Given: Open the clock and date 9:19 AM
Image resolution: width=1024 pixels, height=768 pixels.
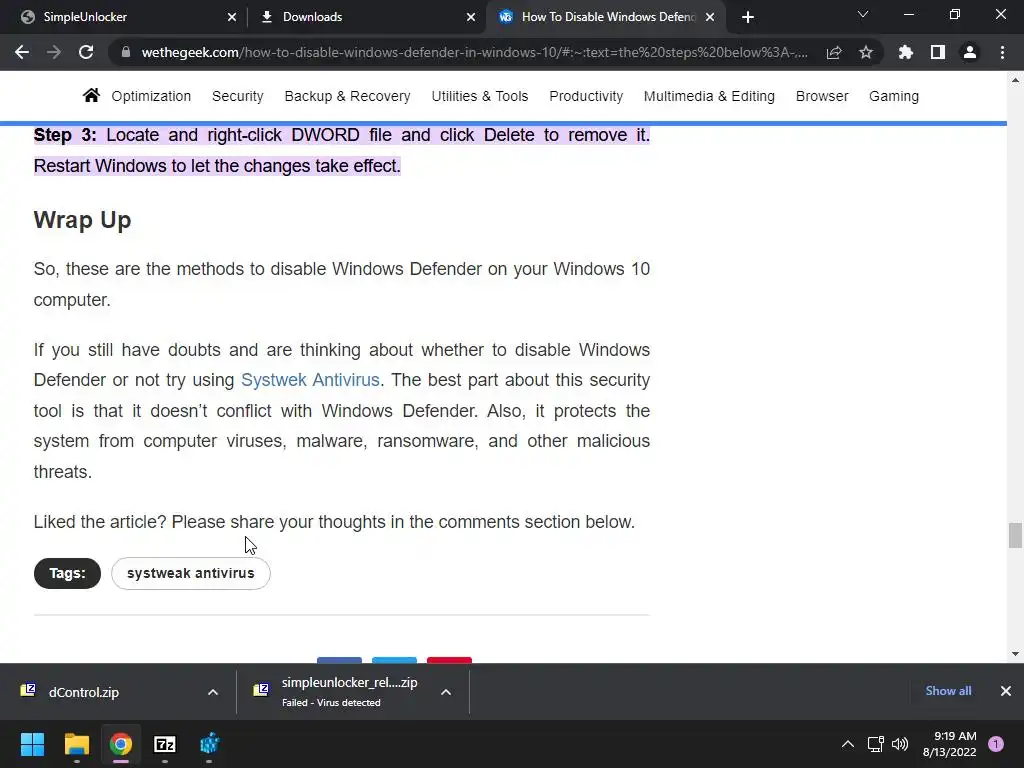Looking at the screenshot, I should (x=950, y=744).
